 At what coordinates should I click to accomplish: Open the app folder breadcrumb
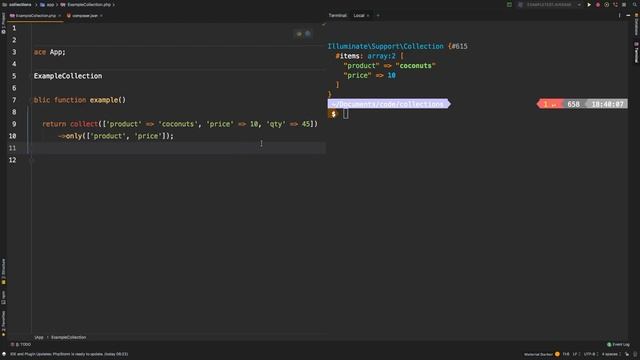pos(47,4)
